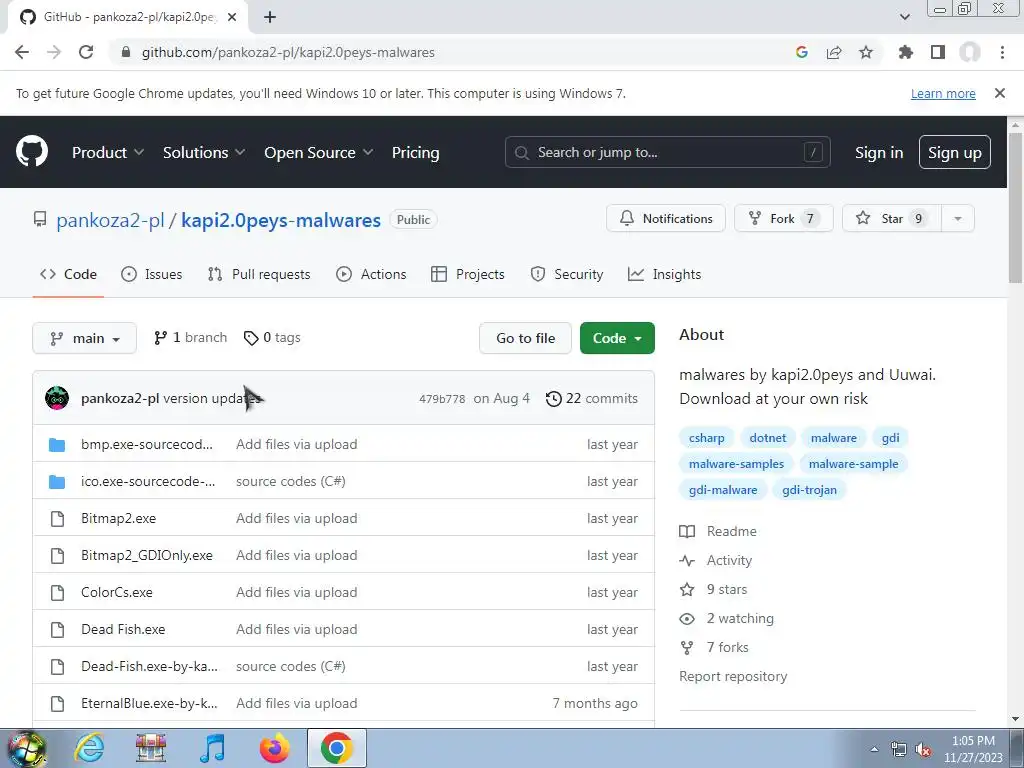Screen dimensions: 1024x768
Task: Open the Learn more link
Action: [943, 93]
